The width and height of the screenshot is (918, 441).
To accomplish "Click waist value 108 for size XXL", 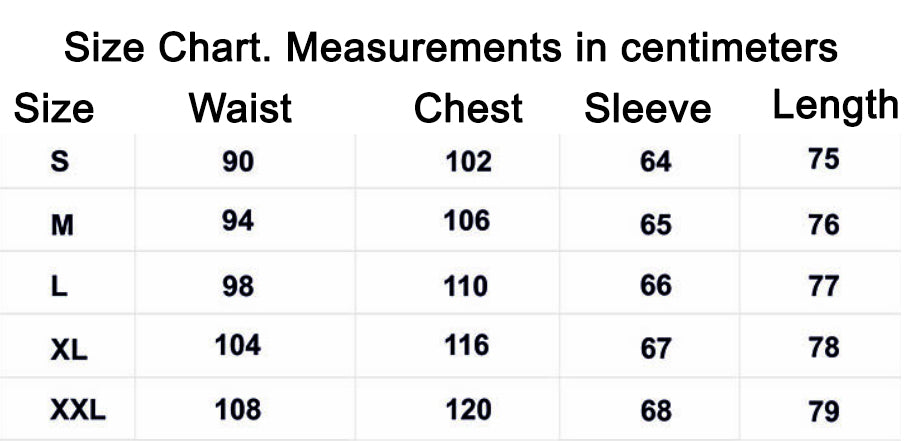I will 238,410.
